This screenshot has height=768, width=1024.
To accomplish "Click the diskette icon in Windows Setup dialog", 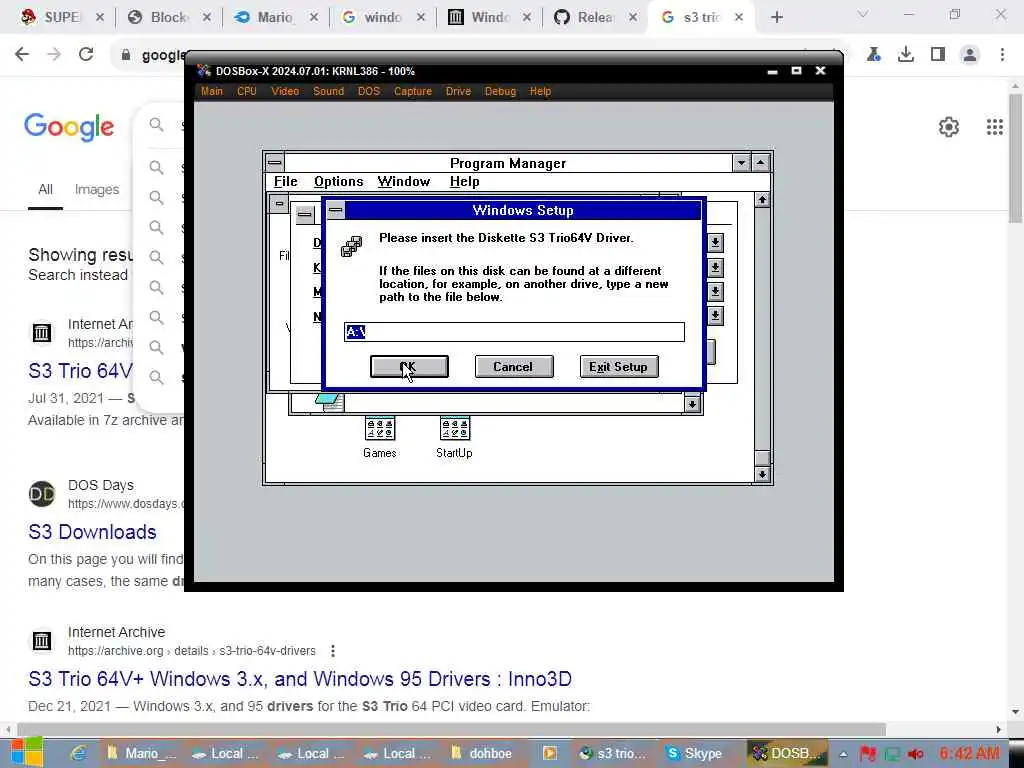I will [351, 246].
